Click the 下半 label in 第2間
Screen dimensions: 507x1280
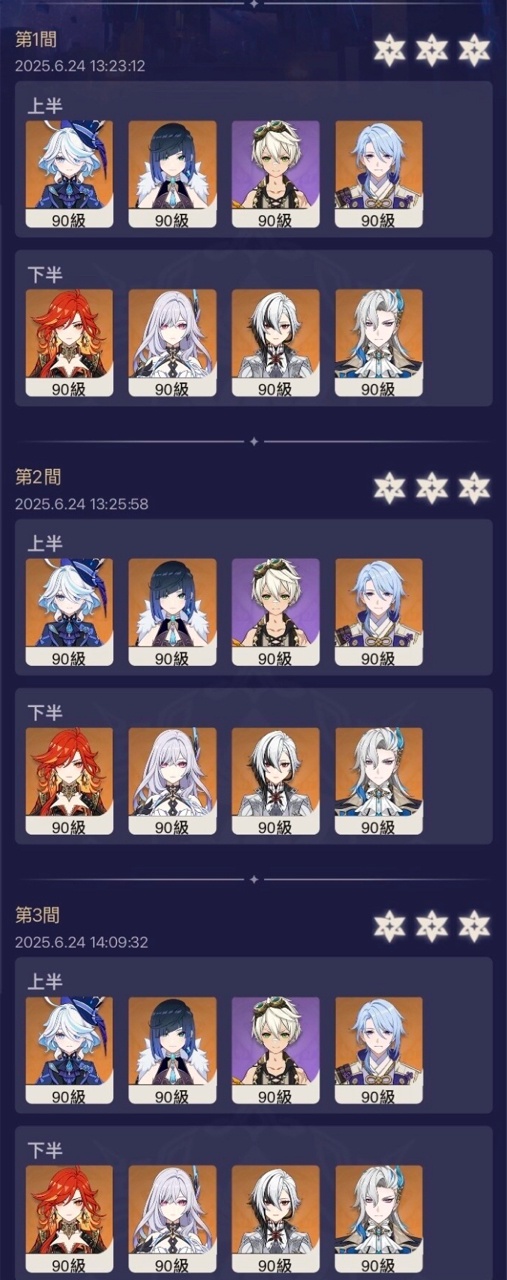click(45, 712)
